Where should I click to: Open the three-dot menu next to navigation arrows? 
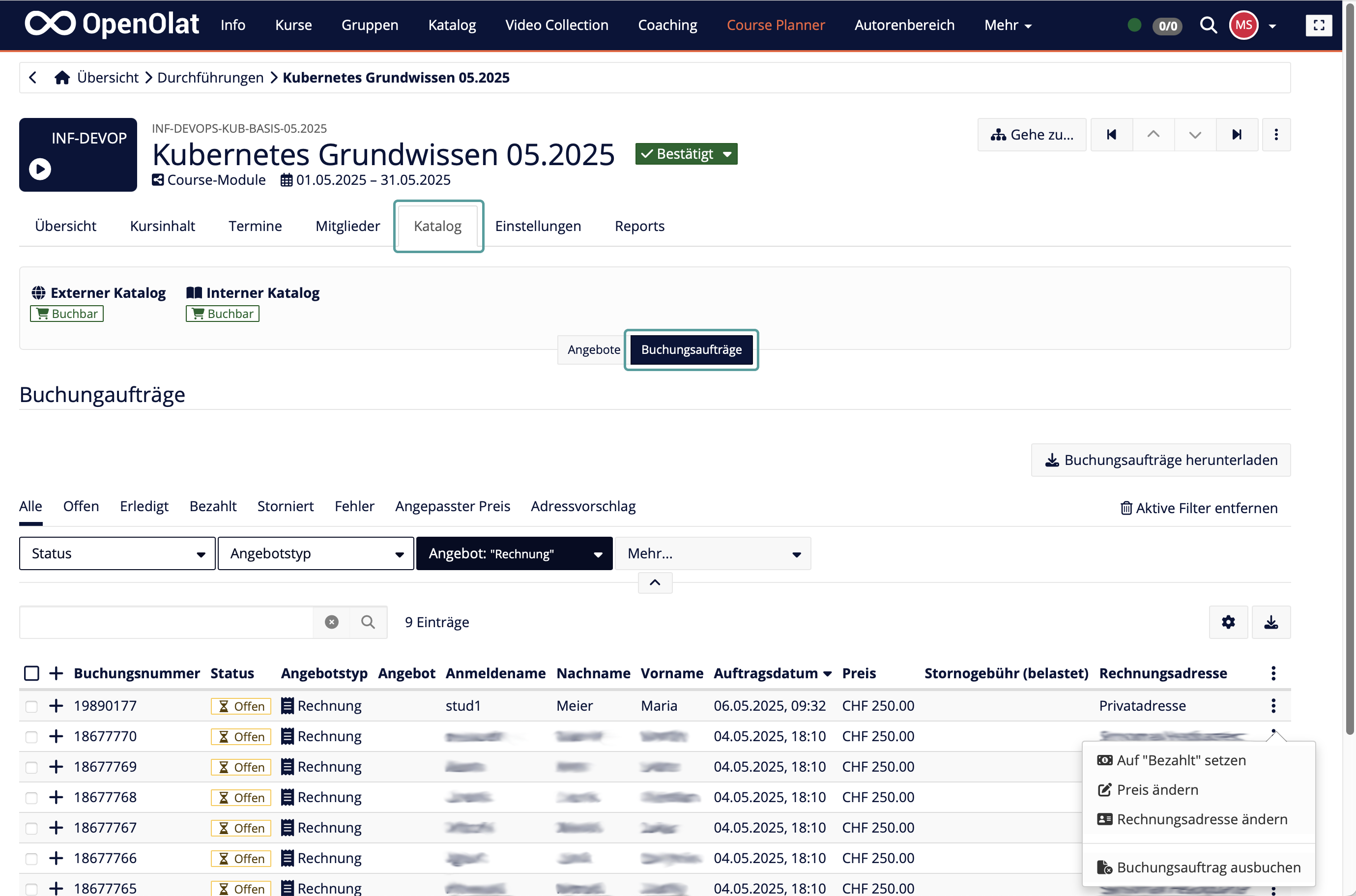pos(1276,134)
